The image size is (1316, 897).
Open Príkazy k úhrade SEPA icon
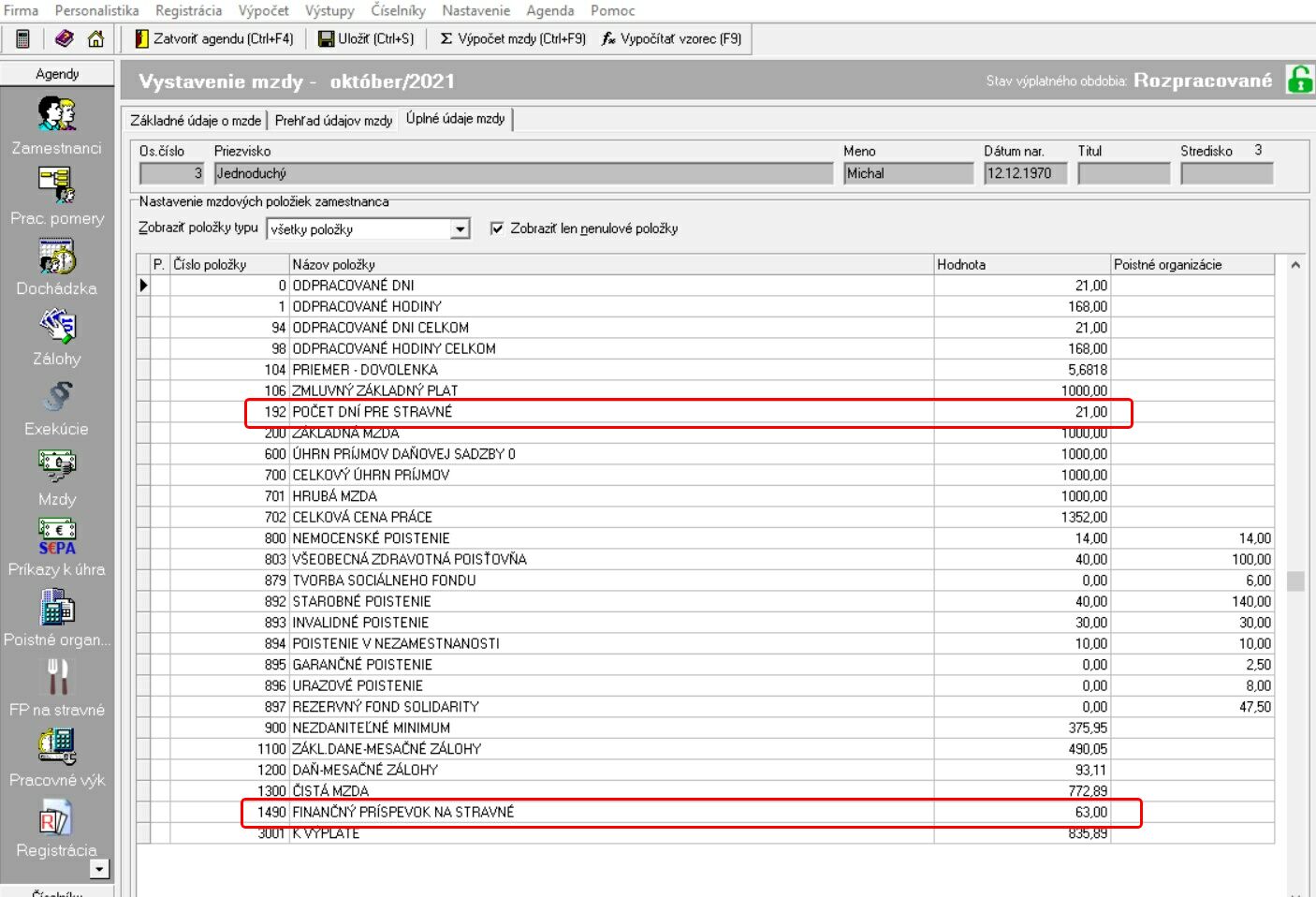pyautogui.click(x=56, y=537)
